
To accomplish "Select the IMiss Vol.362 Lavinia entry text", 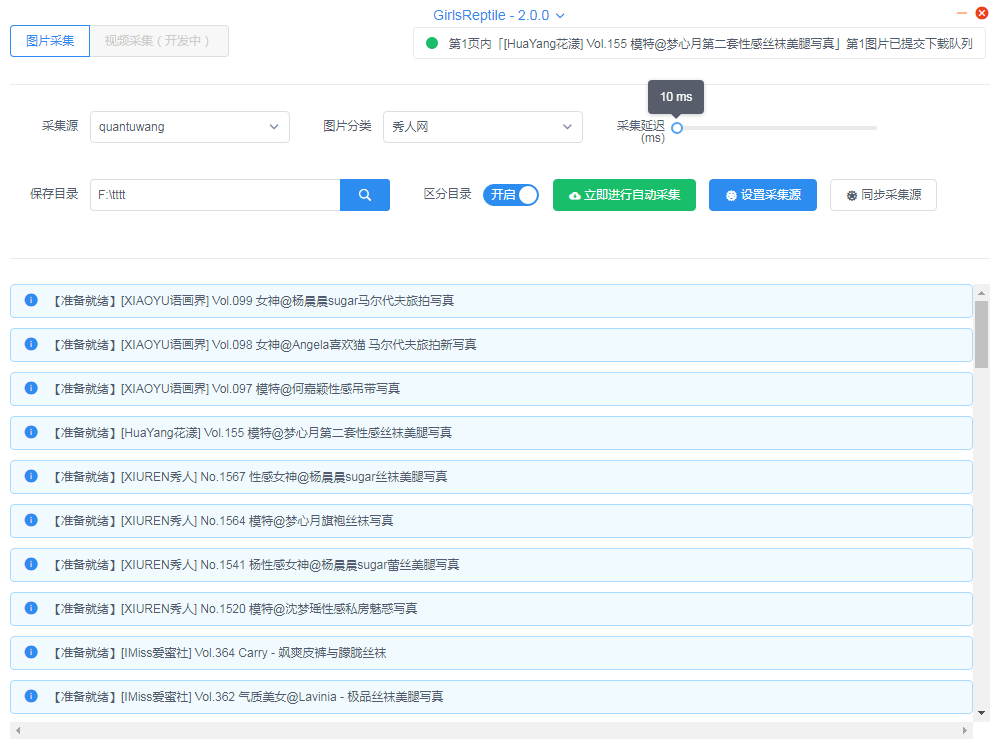I will (247, 697).
